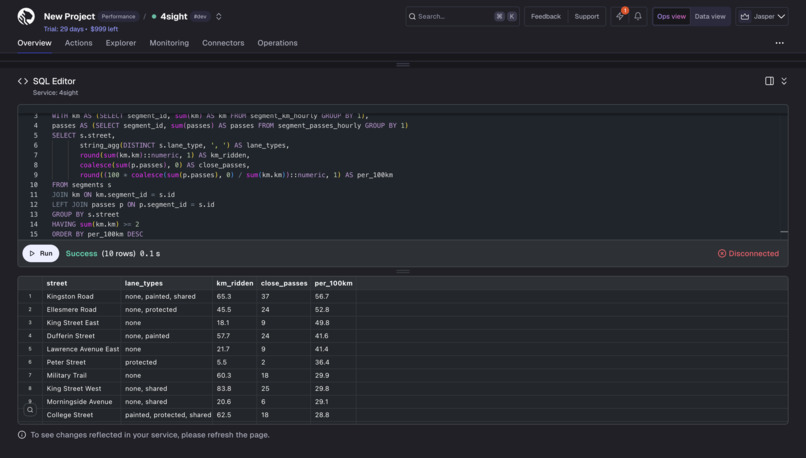The image size is (806, 458).
Task: Open the Jasper account dropdown
Action: click(x=762, y=16)
